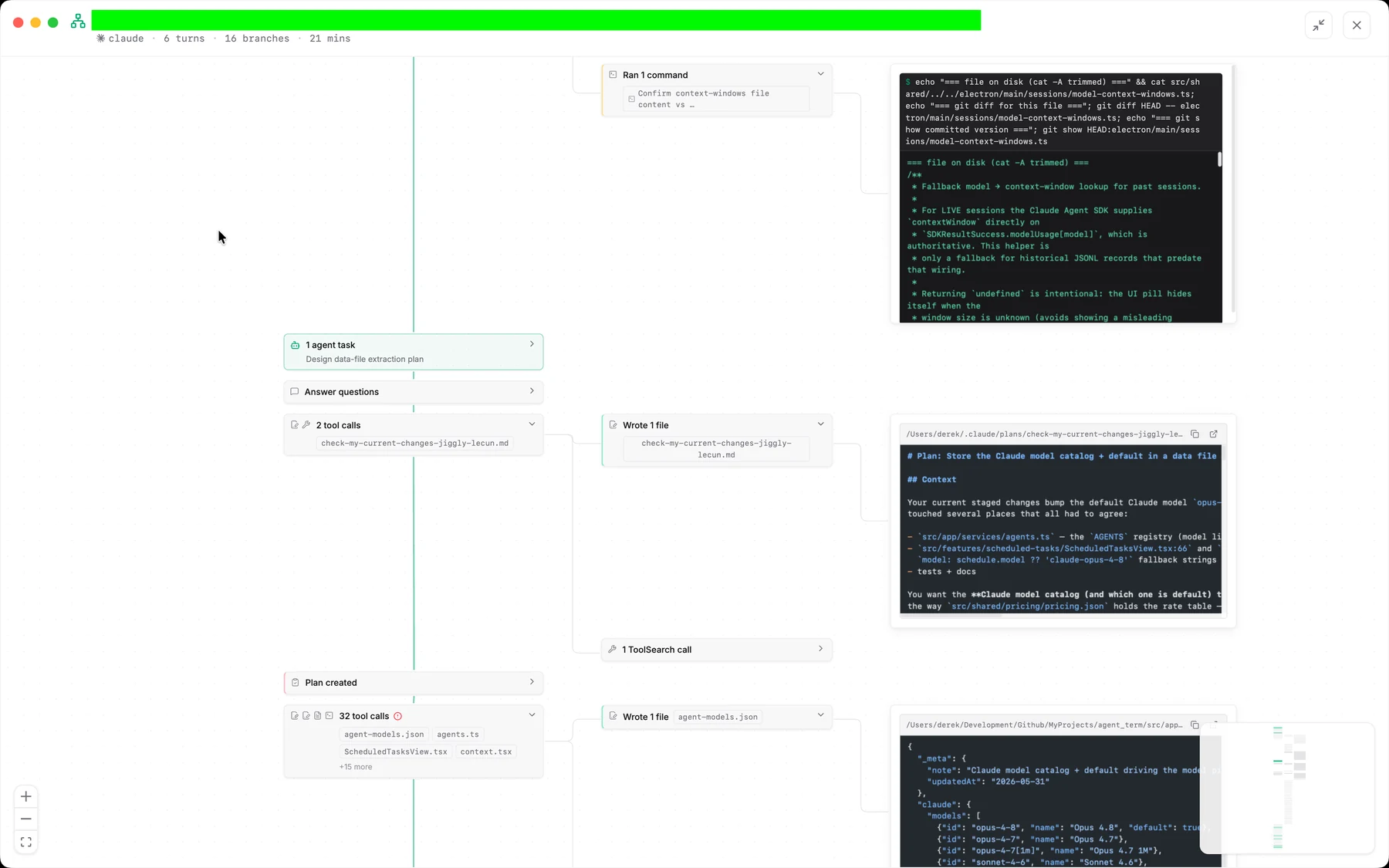Click the terminal icon on 32 tool calls
Viewport: 1389px width, 868px height.
pos(329,716)
